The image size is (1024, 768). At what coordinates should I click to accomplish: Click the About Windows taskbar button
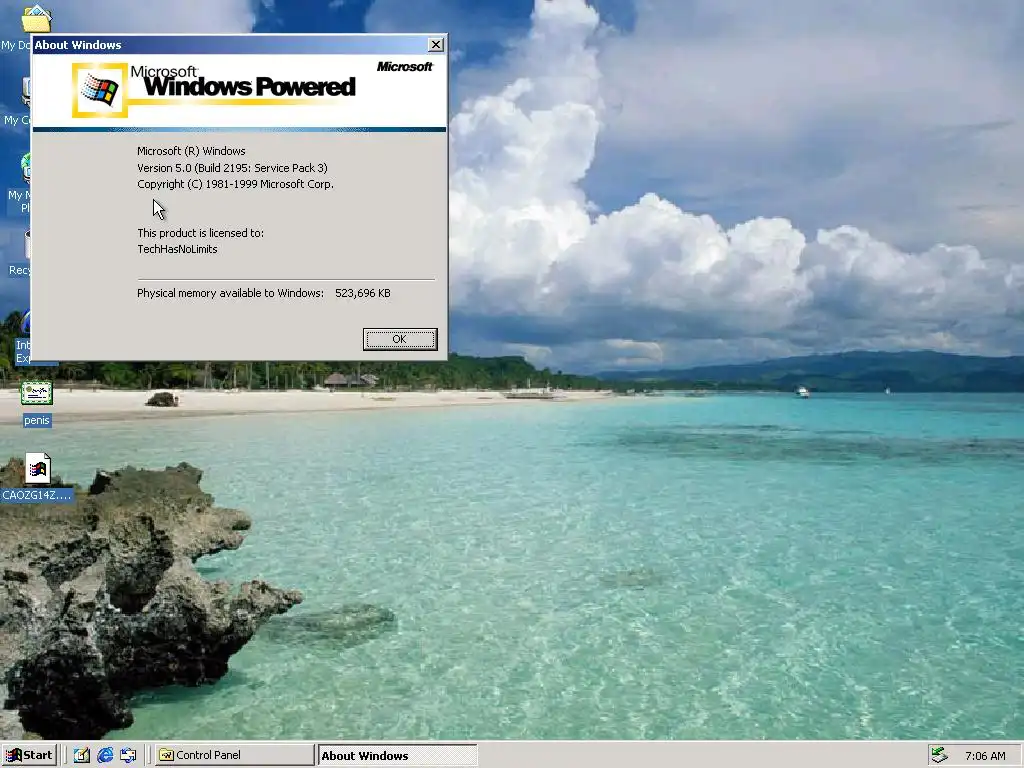(397, 756)
